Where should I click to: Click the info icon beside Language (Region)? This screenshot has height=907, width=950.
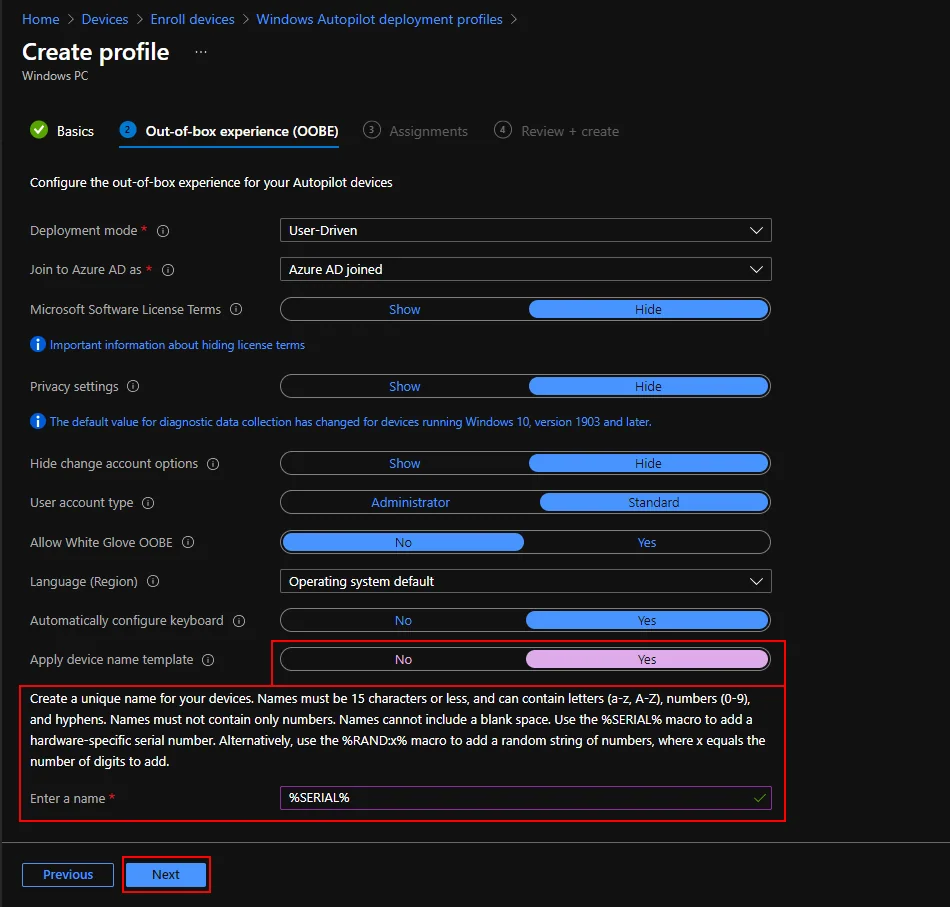[153, 582]
